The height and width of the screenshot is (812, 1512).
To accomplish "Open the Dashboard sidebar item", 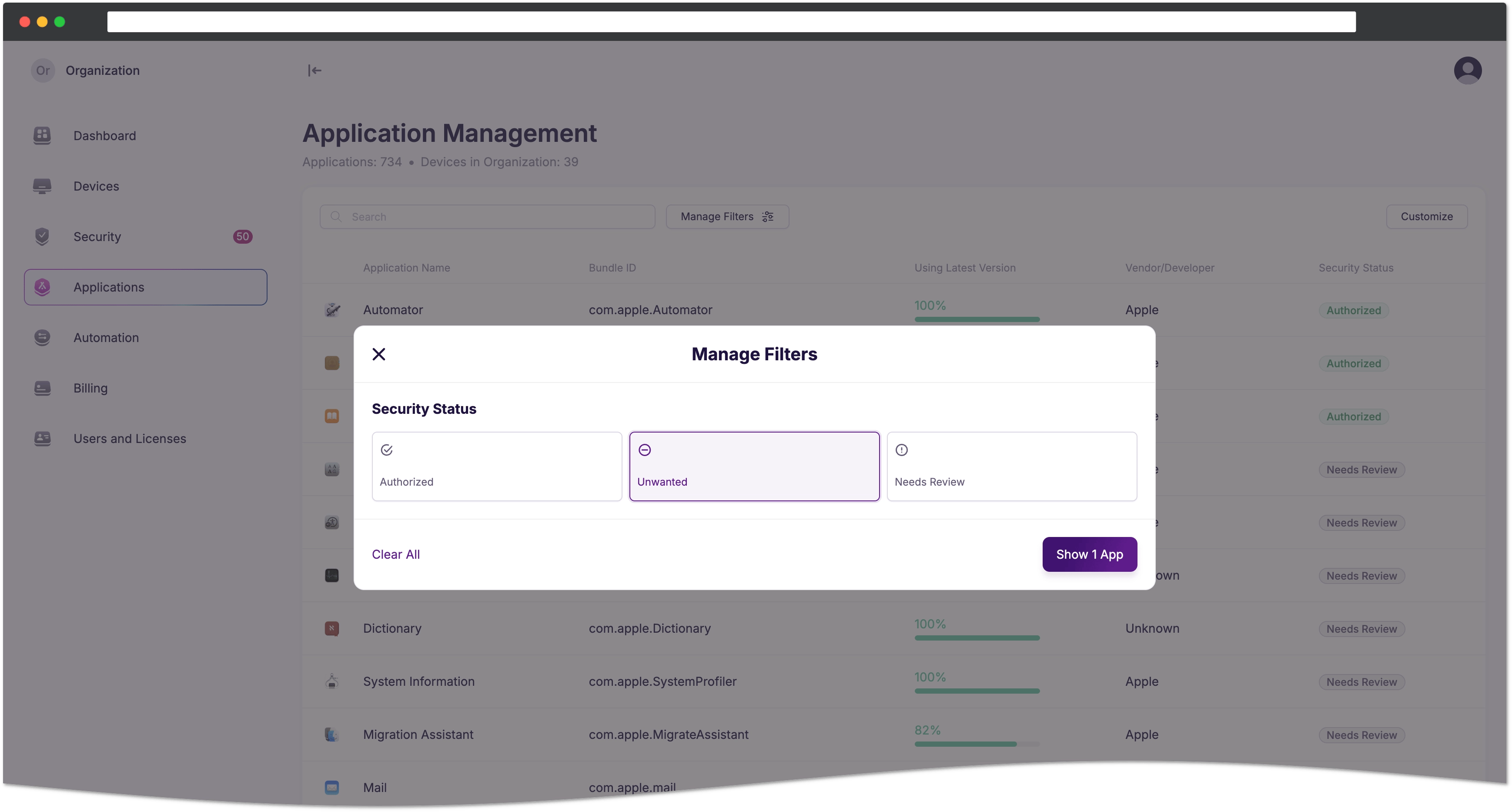I will point(146,136).
